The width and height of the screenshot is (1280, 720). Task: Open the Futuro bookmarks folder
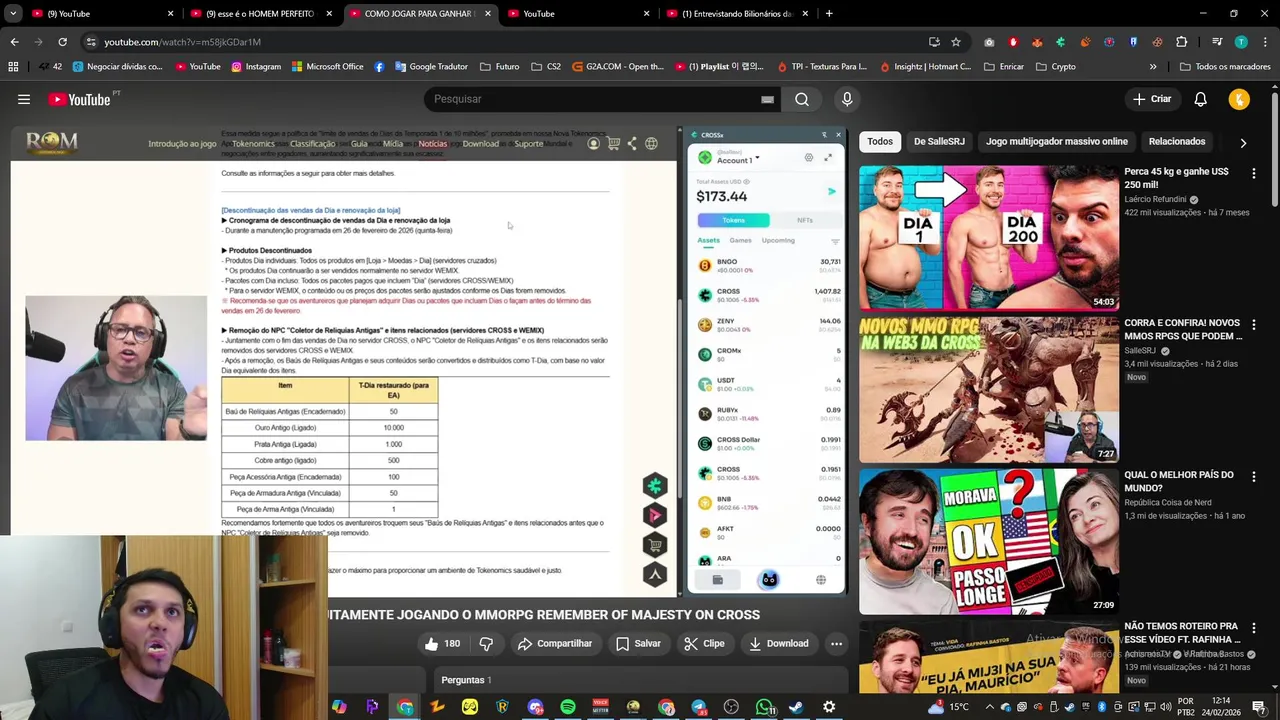tap(499, 67)
